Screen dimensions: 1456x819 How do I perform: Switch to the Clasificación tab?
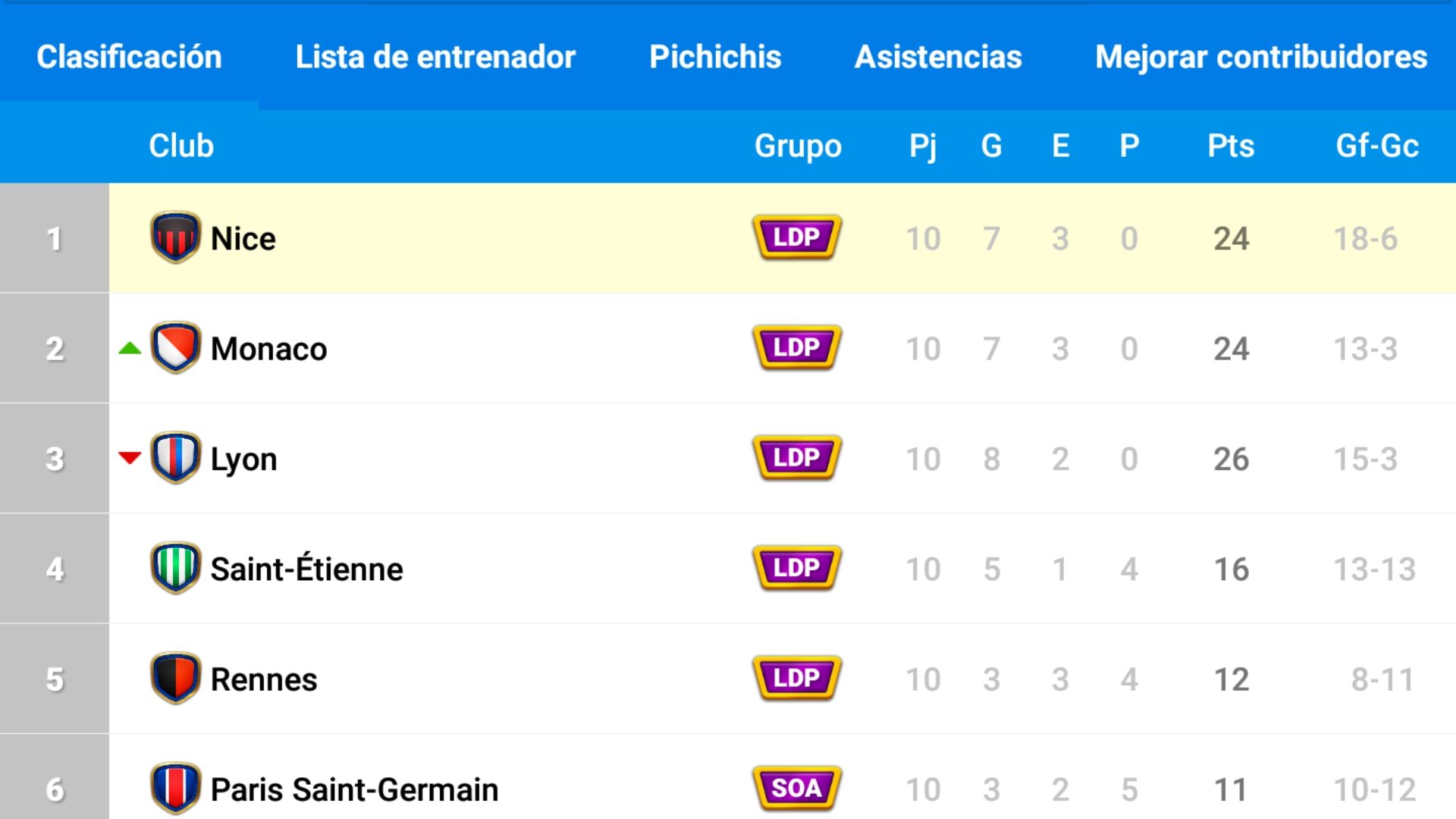(129, 56)
